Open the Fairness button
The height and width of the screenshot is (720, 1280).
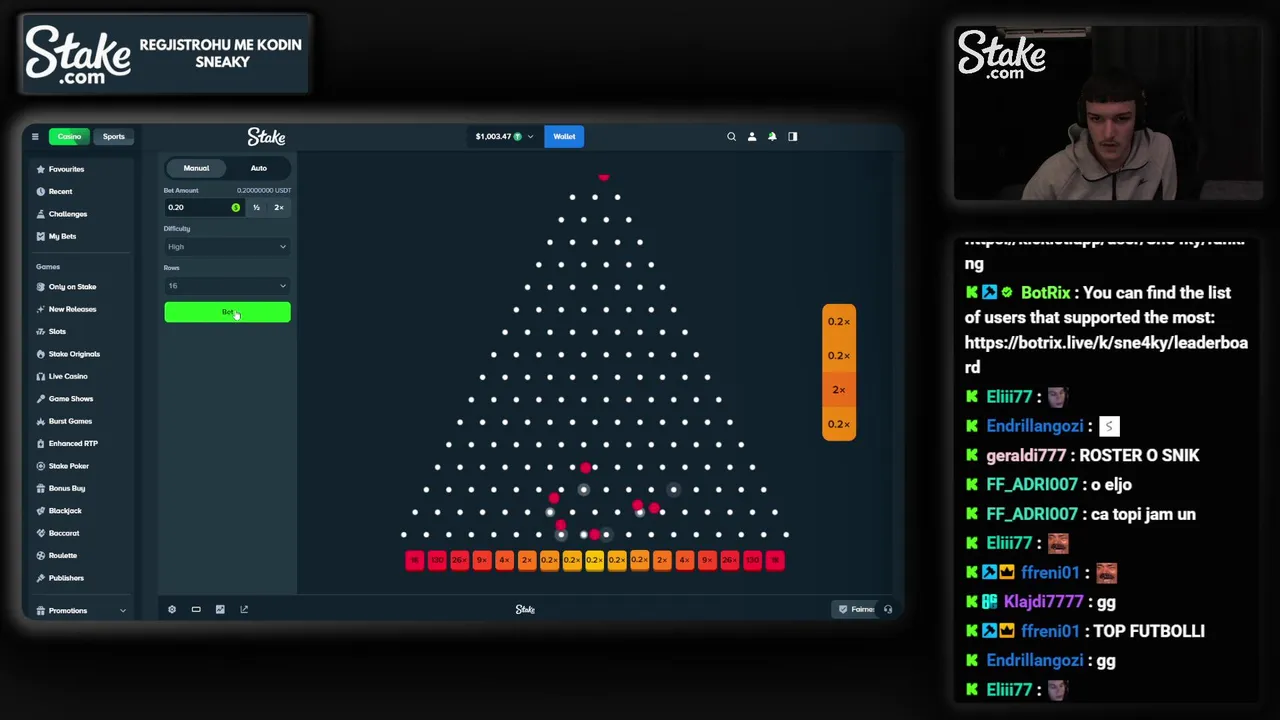[857, 609]
